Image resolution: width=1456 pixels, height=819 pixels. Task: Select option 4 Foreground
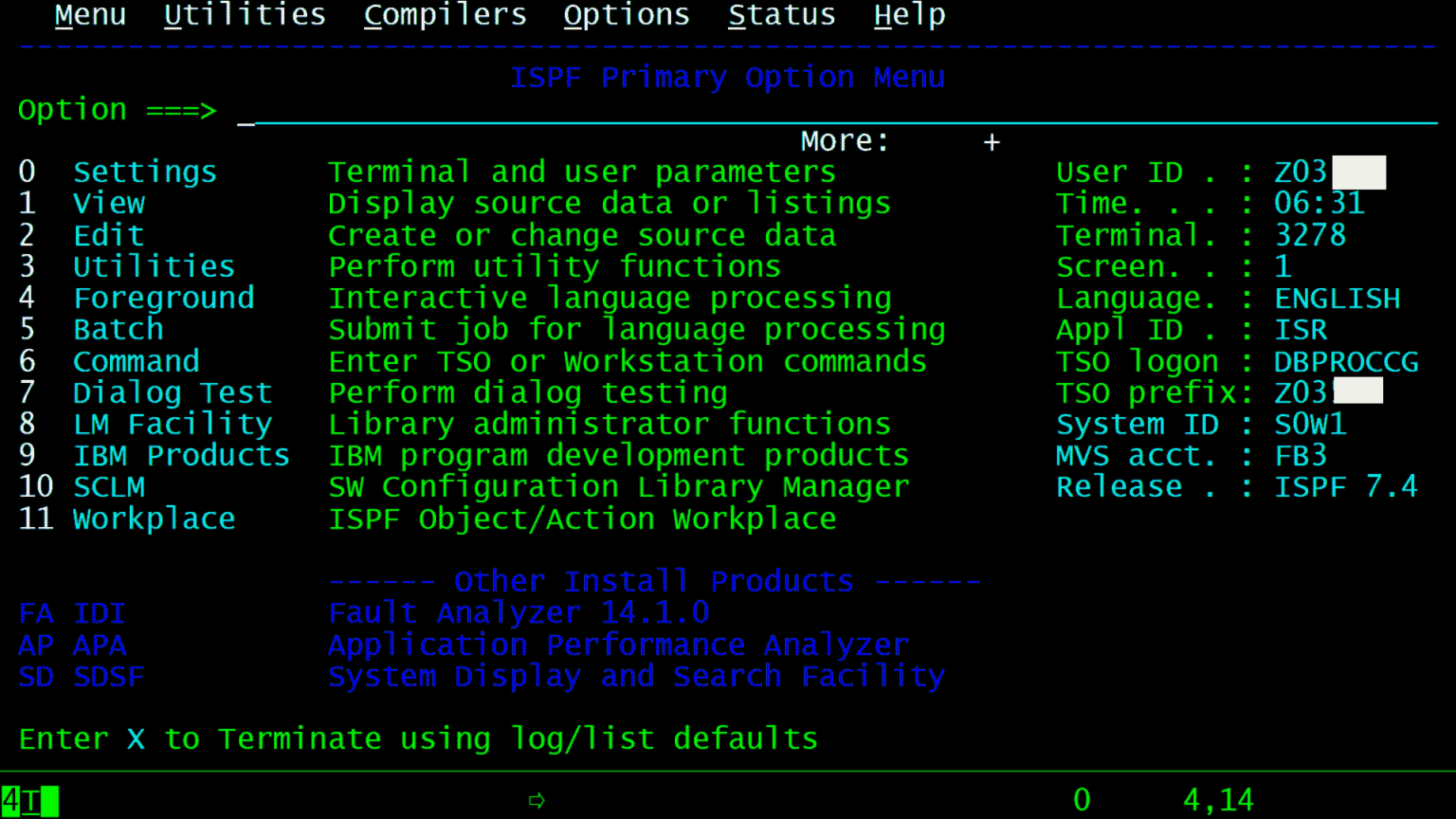pyautogui.click(x=136, y=298)
